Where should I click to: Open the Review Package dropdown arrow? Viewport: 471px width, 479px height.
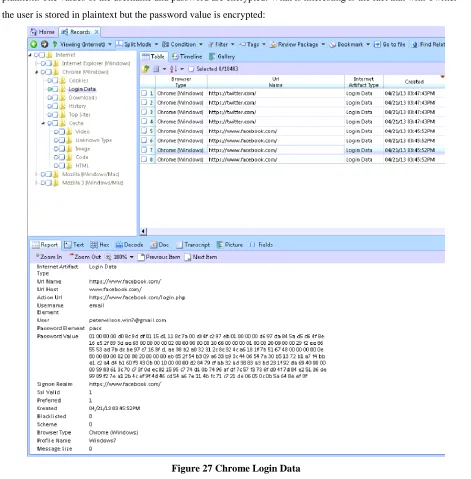[x=323, y=44]
